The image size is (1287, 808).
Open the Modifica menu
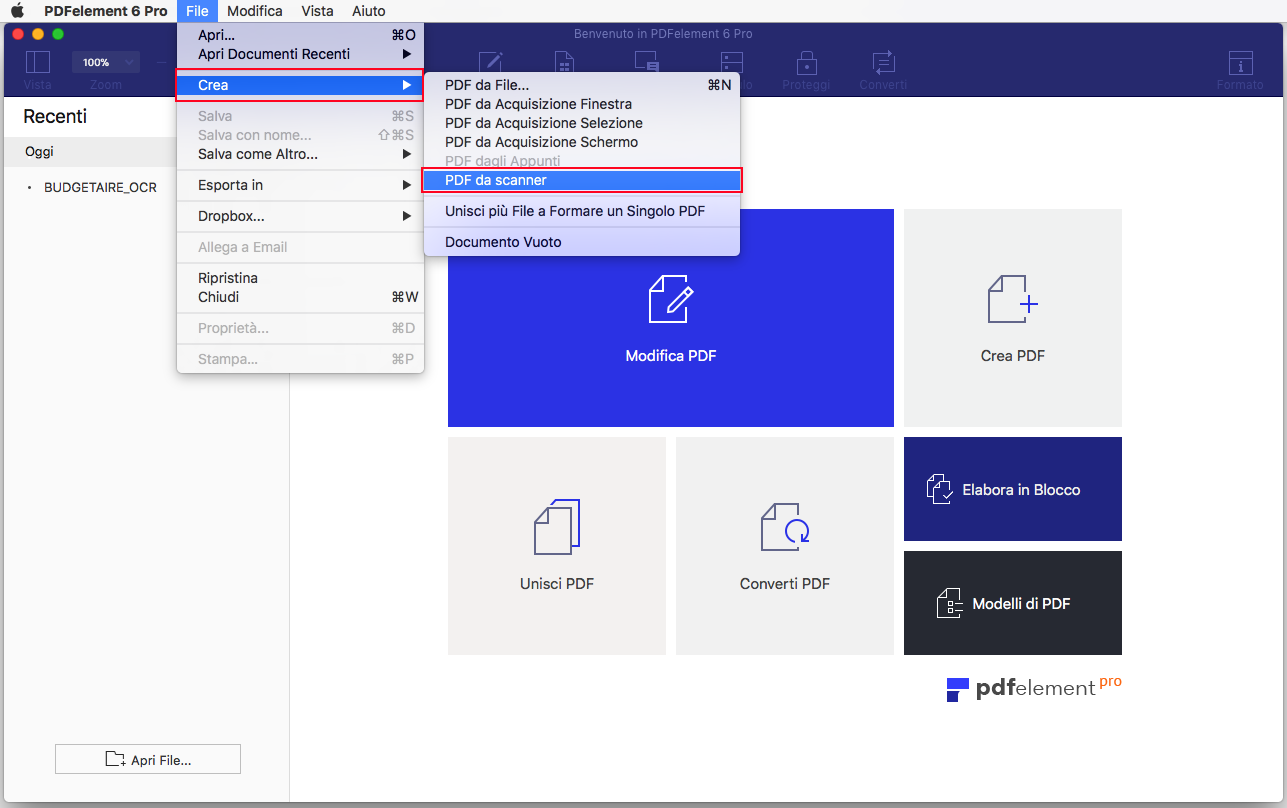[255, 11]
